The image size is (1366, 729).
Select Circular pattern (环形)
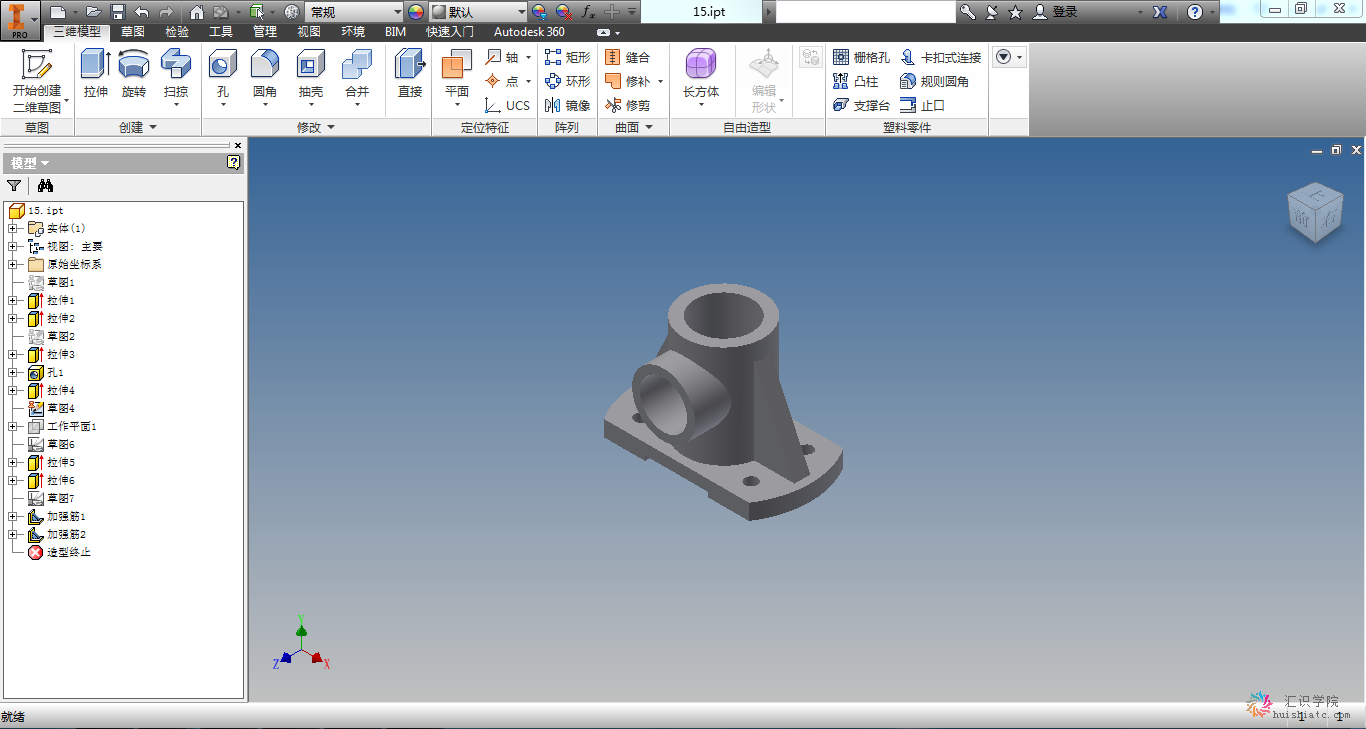coord(567,81)
